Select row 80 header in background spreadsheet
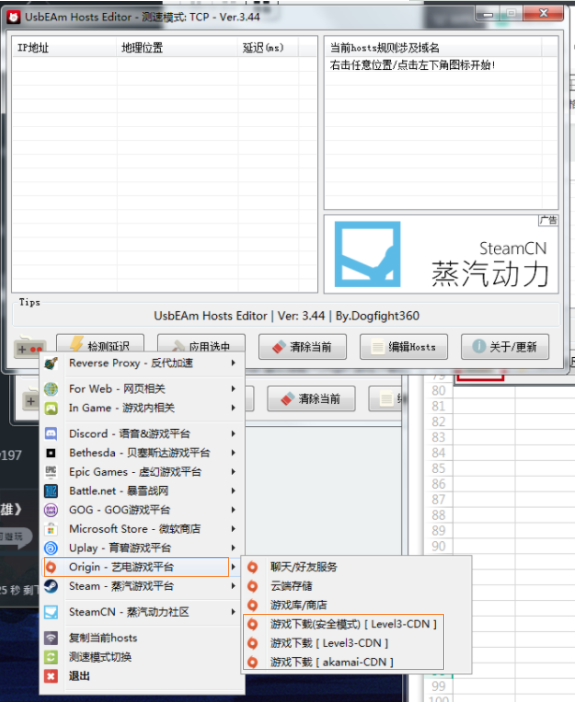This screenshot has height=702, width=587. 438,391
